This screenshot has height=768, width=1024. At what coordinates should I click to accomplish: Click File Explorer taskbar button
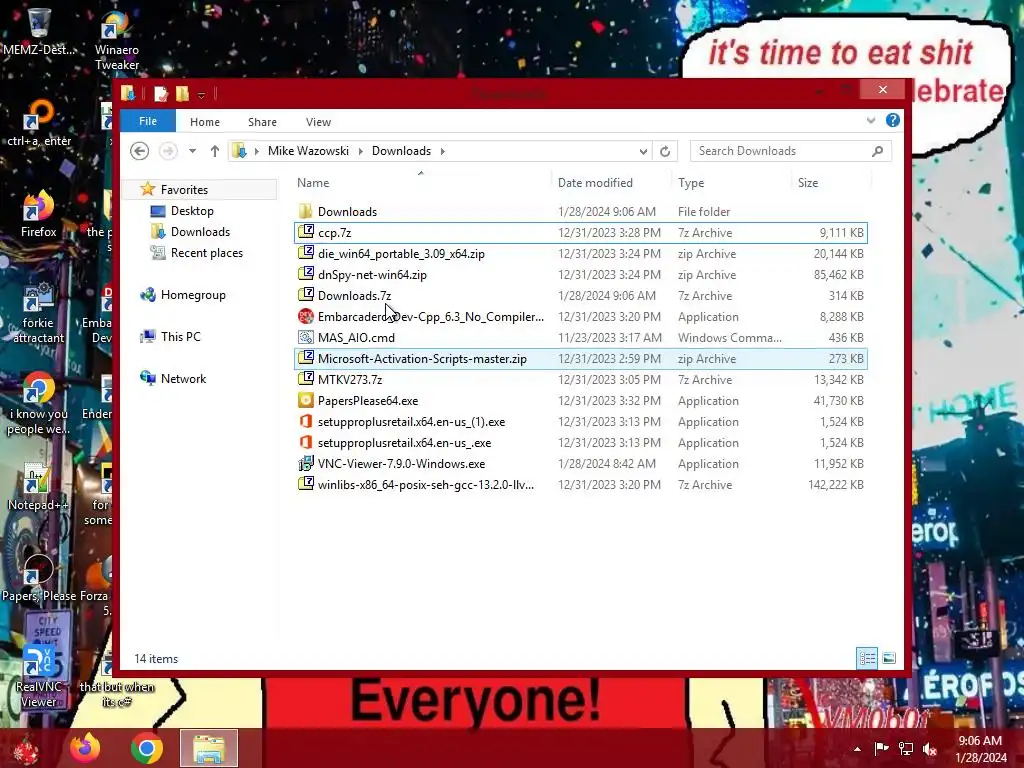coord(209,748)
